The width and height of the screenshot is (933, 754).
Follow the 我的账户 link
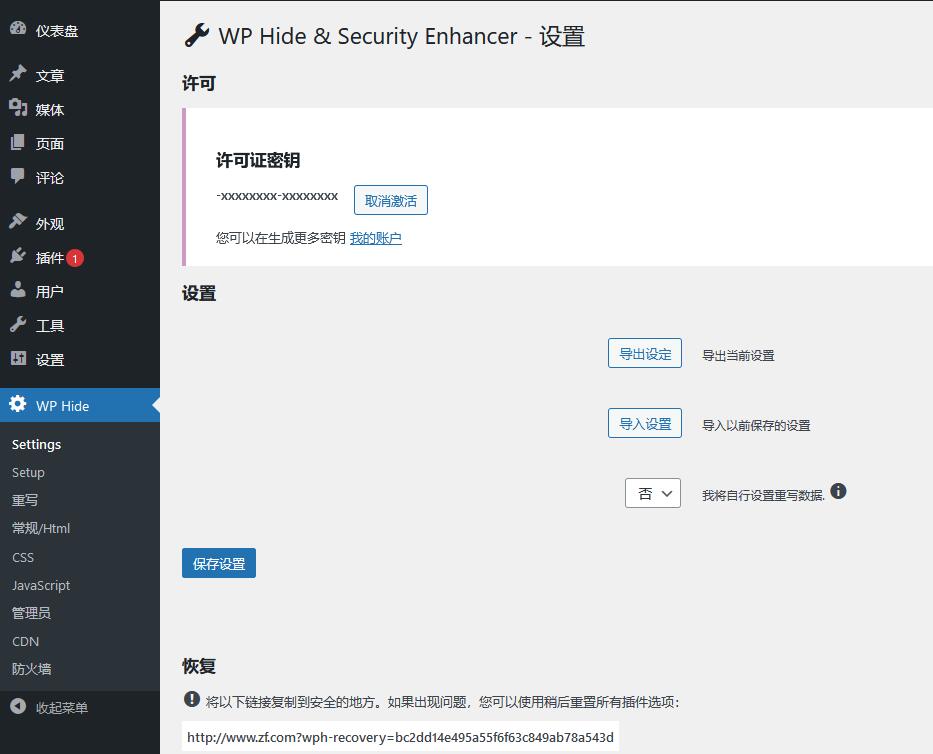[375, 238]
